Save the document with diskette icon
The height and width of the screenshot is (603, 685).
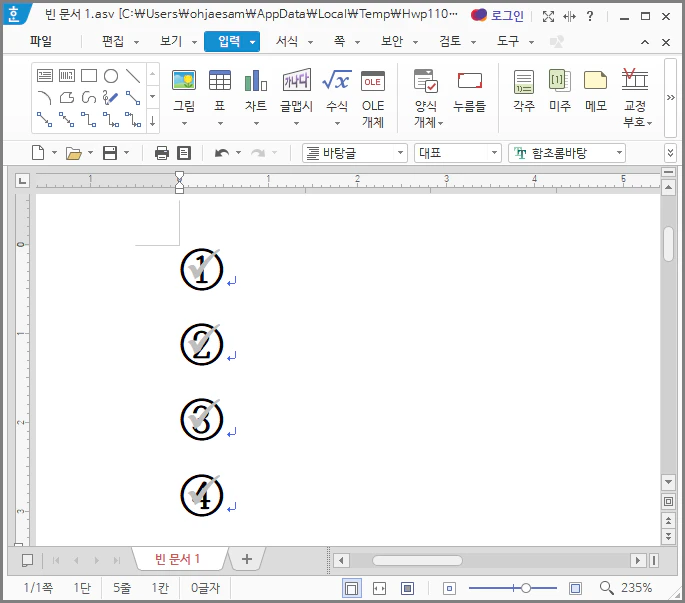(x=110, y=153)
